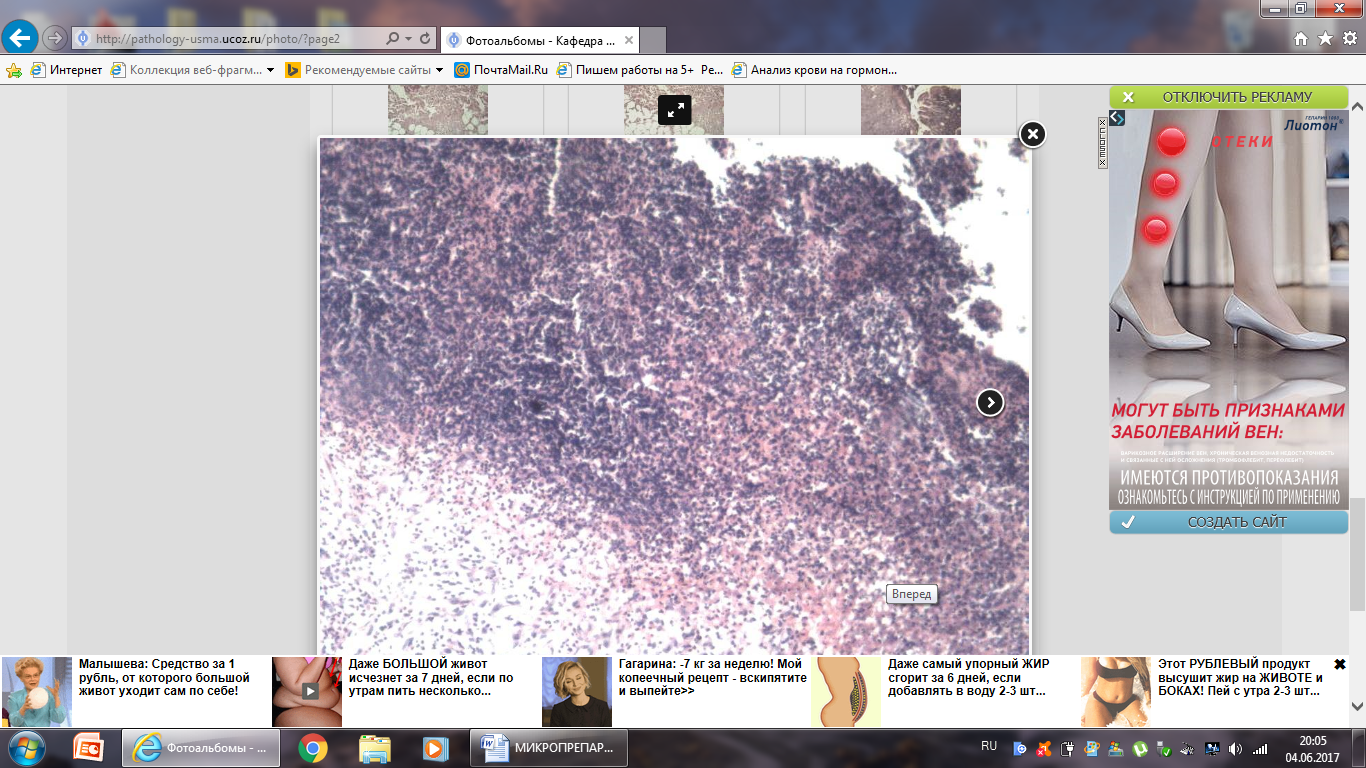1366x768 pixels.
Task: Close the photo lightbox with X
Action: point(1032,134)
